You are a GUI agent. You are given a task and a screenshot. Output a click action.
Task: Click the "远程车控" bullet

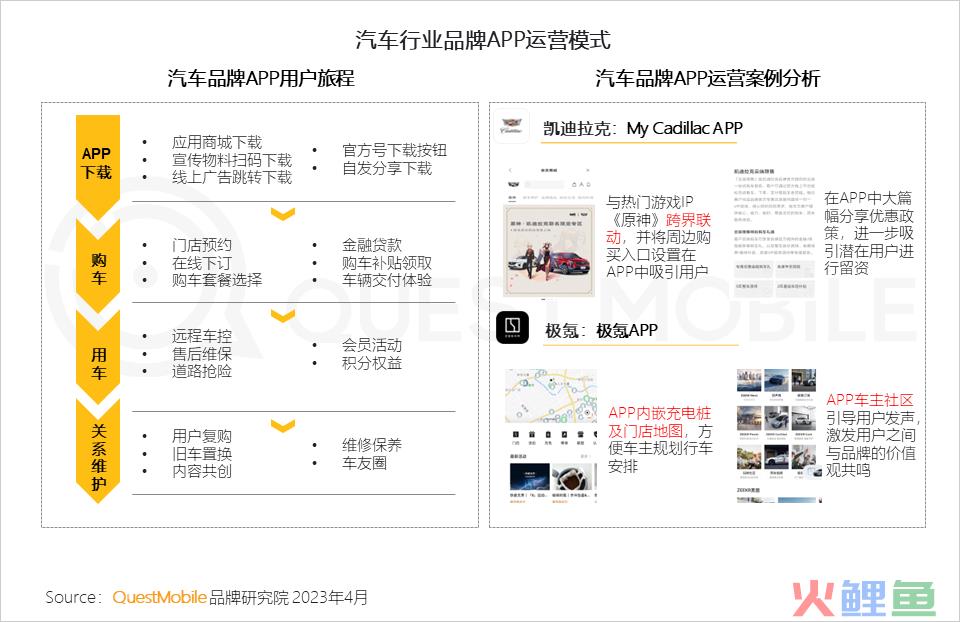(x=201, y=336)
